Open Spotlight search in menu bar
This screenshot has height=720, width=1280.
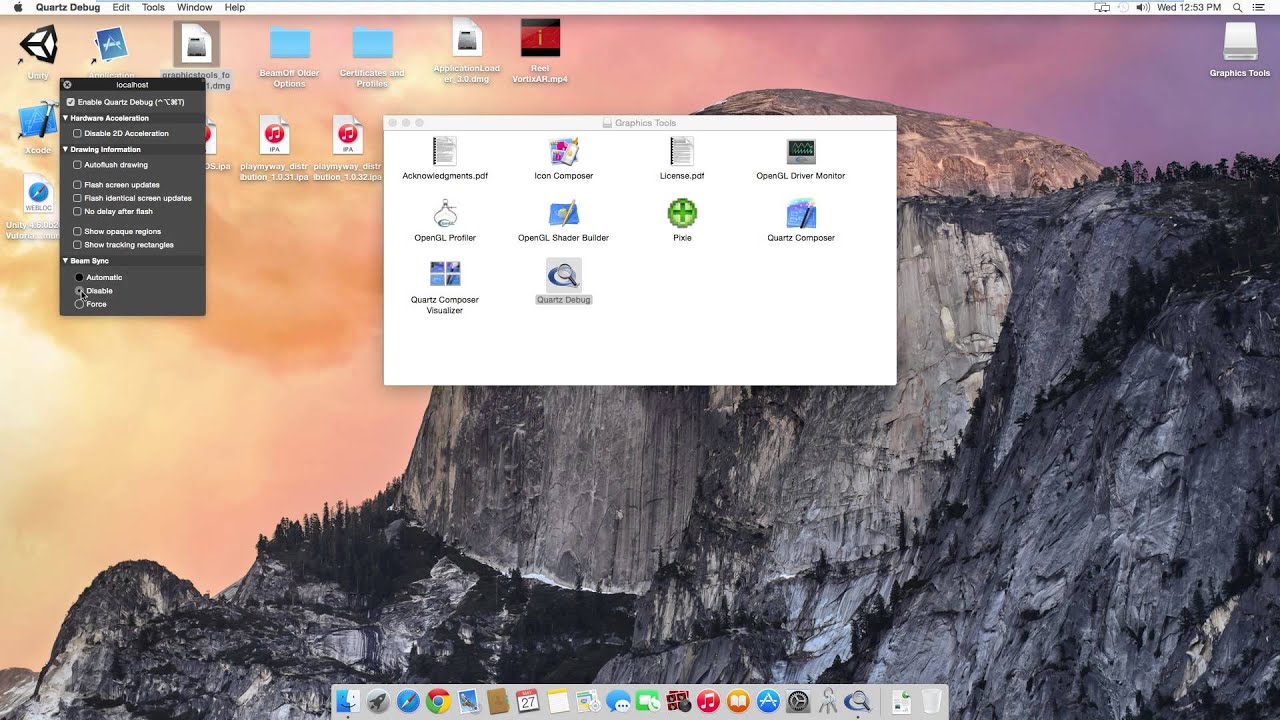point(1238,7)
